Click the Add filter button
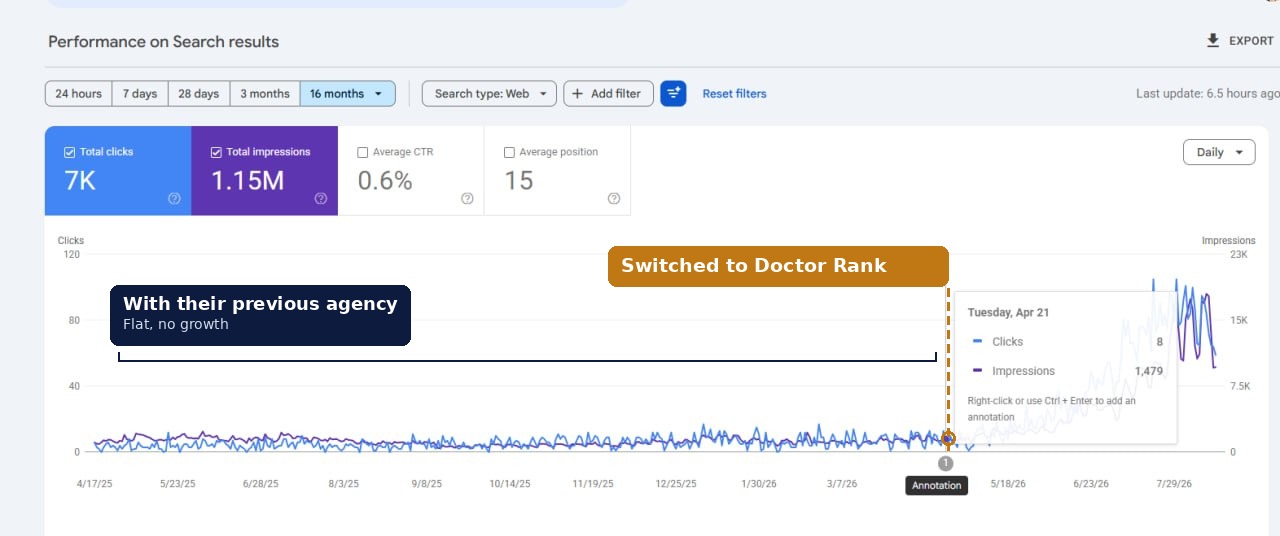The height and width of the screenshot is (536, 1280). point(609,94)
